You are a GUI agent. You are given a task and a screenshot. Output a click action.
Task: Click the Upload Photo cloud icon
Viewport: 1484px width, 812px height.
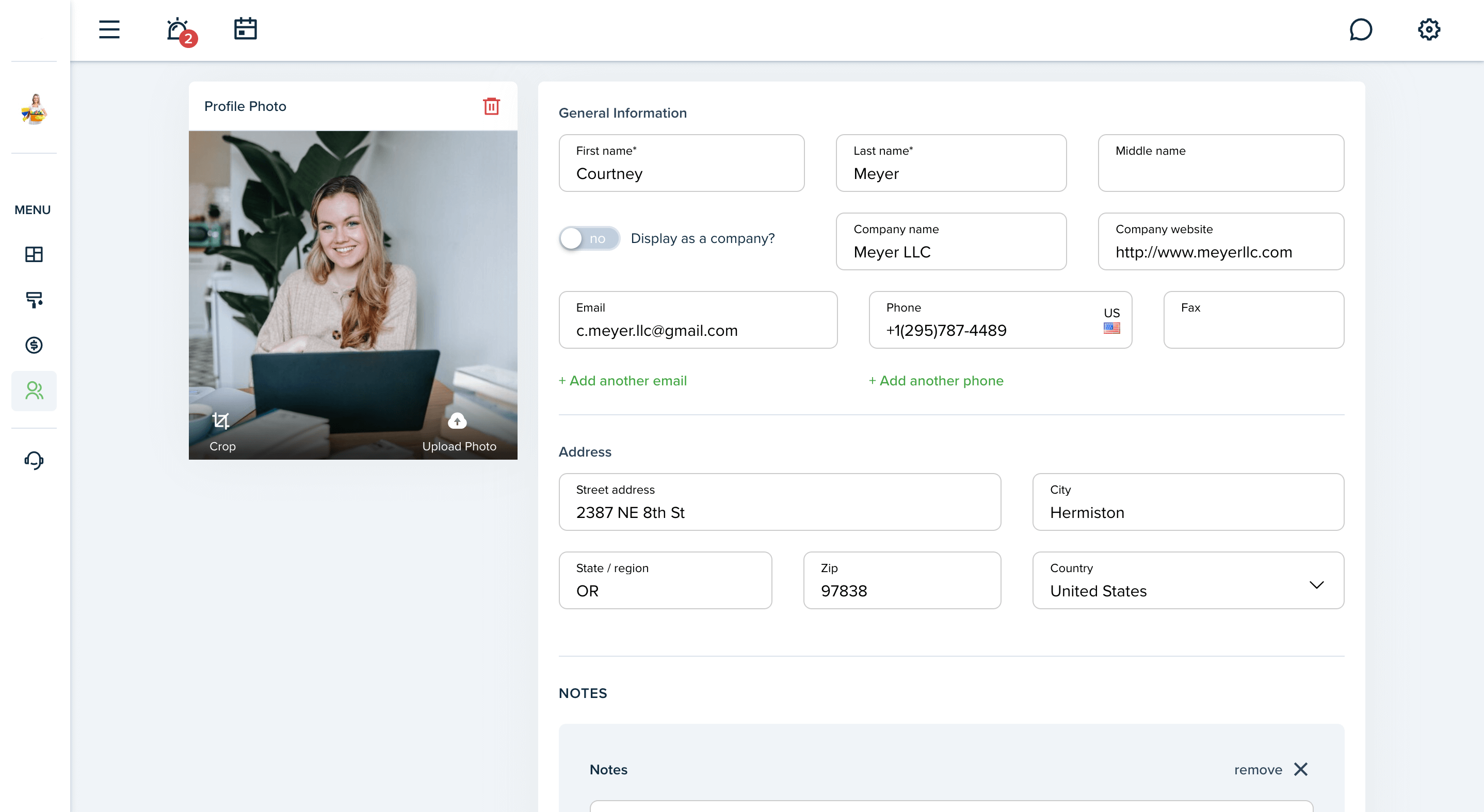457,421
